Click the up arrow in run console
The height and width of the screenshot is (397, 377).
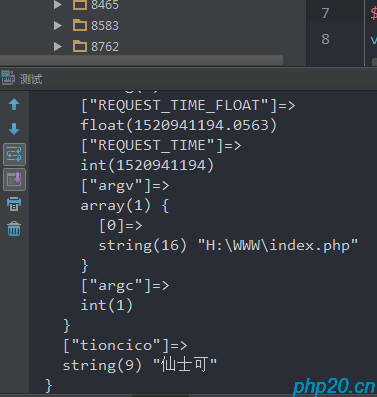(14, 104)
